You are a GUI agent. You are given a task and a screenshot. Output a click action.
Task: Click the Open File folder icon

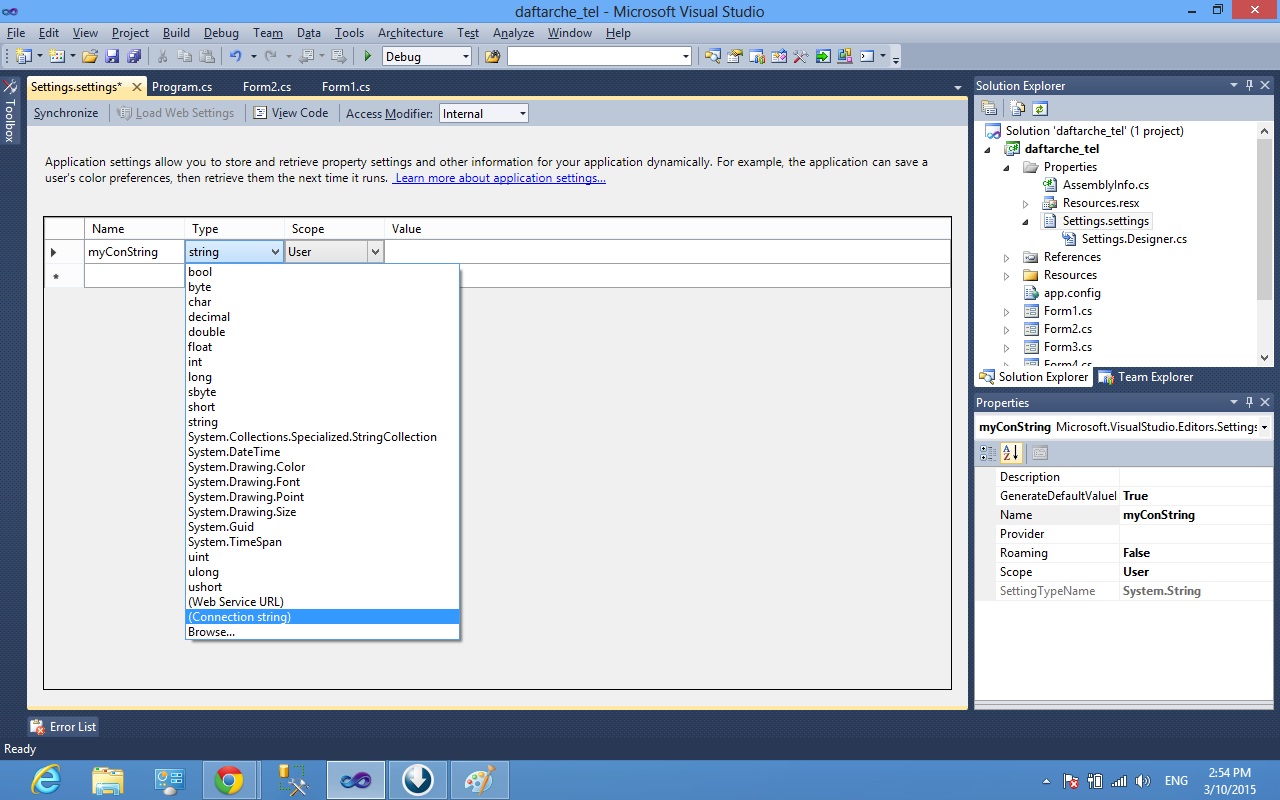pos(90,57)
